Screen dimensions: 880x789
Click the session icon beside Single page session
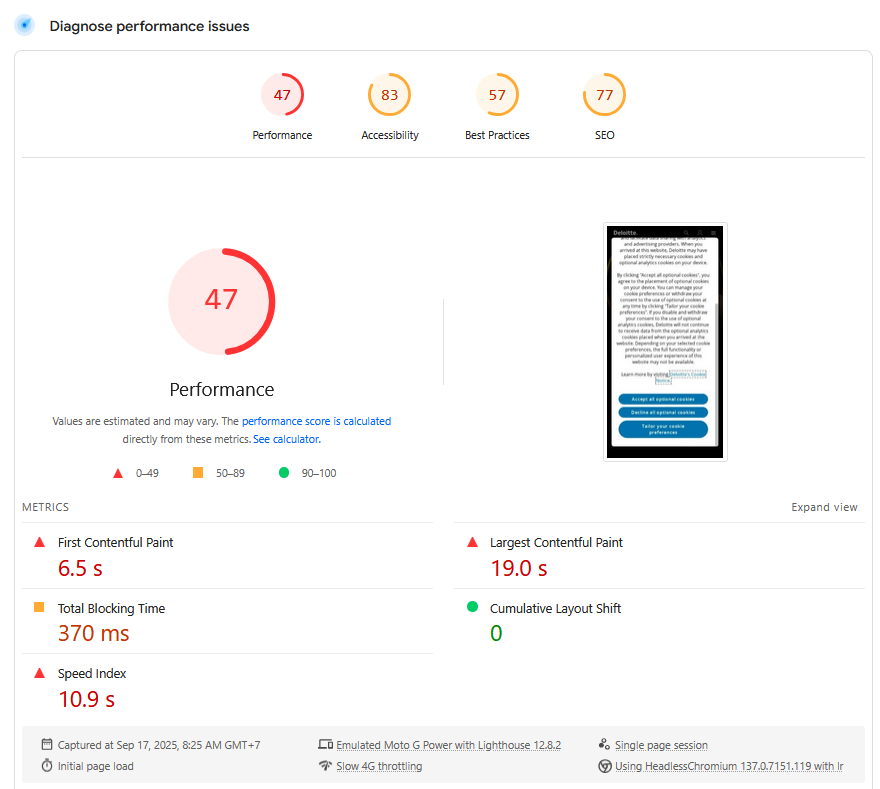click(x=604, y=744)
